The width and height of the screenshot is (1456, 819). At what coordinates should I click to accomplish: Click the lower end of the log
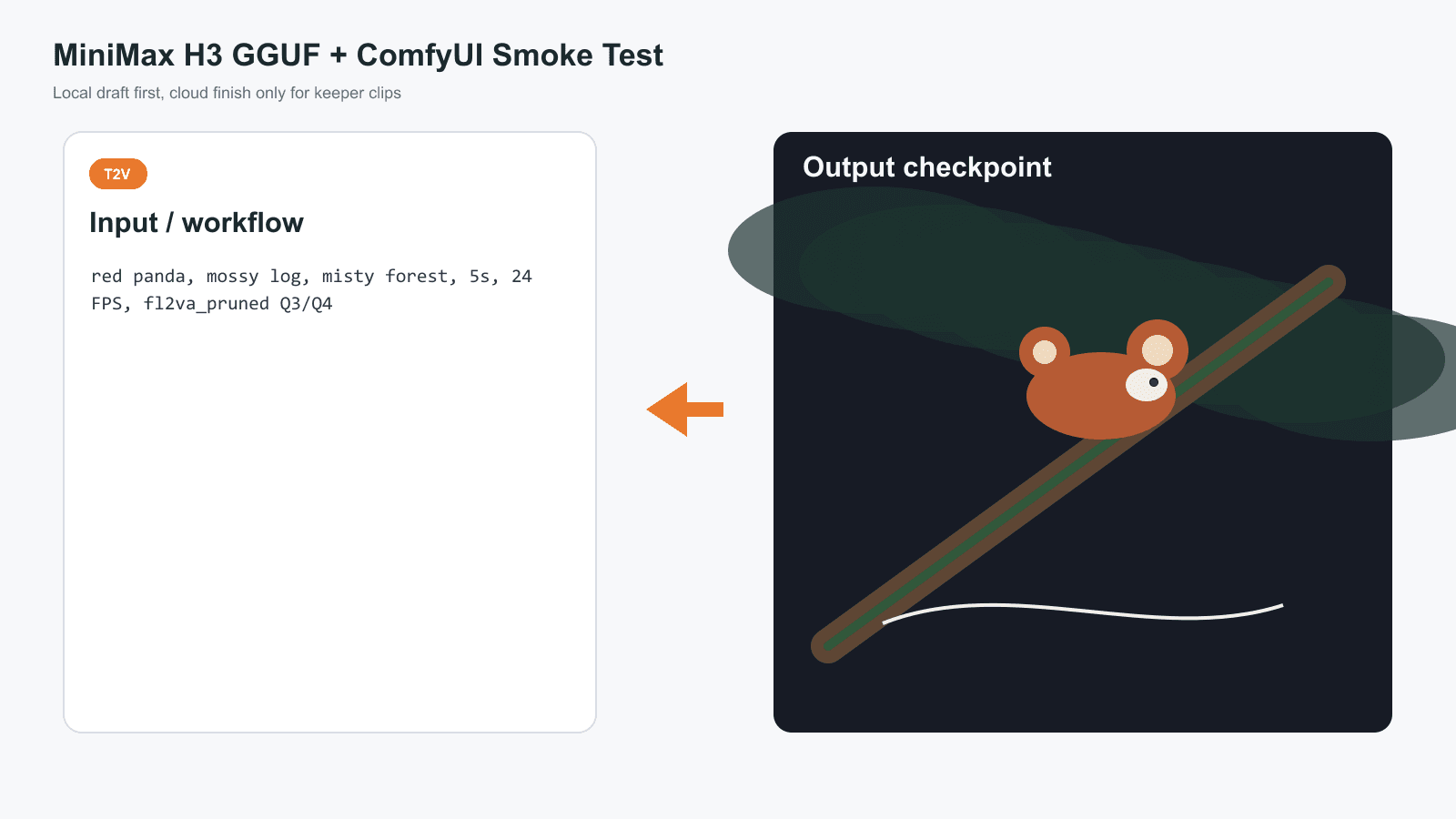click(829, 645)
